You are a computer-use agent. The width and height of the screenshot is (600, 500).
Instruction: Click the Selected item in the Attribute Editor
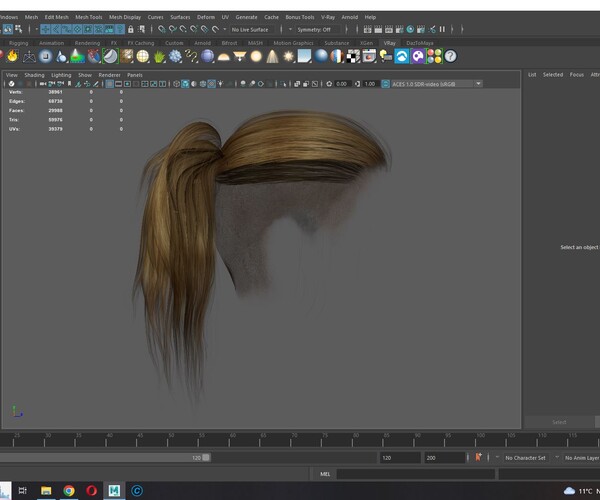(x=553, y=75)
